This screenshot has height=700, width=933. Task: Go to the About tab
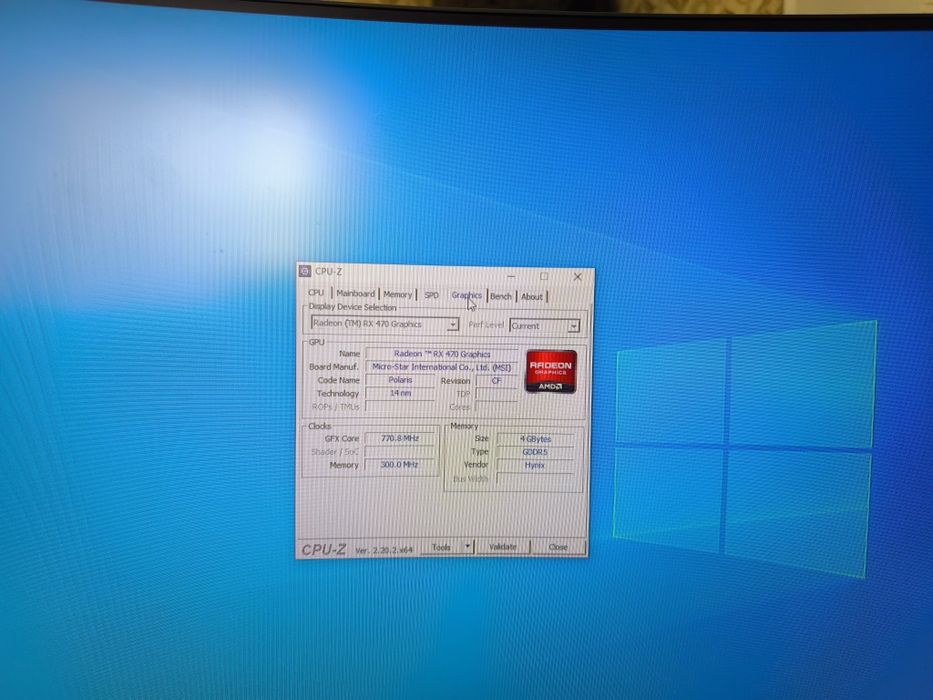click(532, 296)
